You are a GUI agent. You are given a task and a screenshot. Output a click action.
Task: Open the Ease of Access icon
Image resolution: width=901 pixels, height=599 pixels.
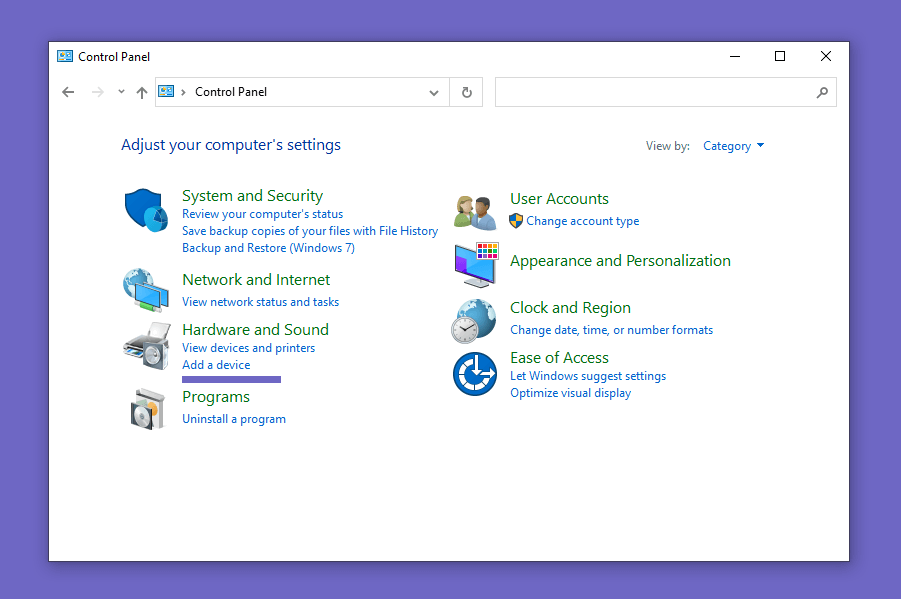474,374
